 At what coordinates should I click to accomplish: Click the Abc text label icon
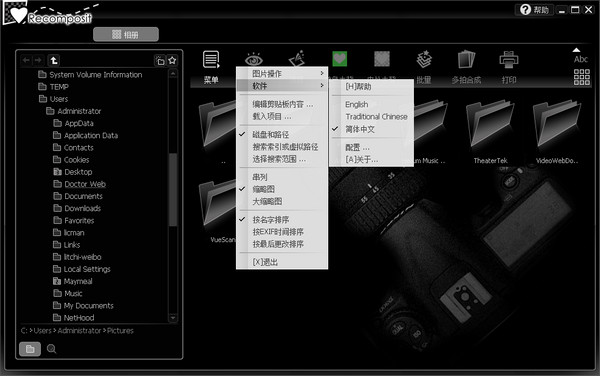coord(580,59)
